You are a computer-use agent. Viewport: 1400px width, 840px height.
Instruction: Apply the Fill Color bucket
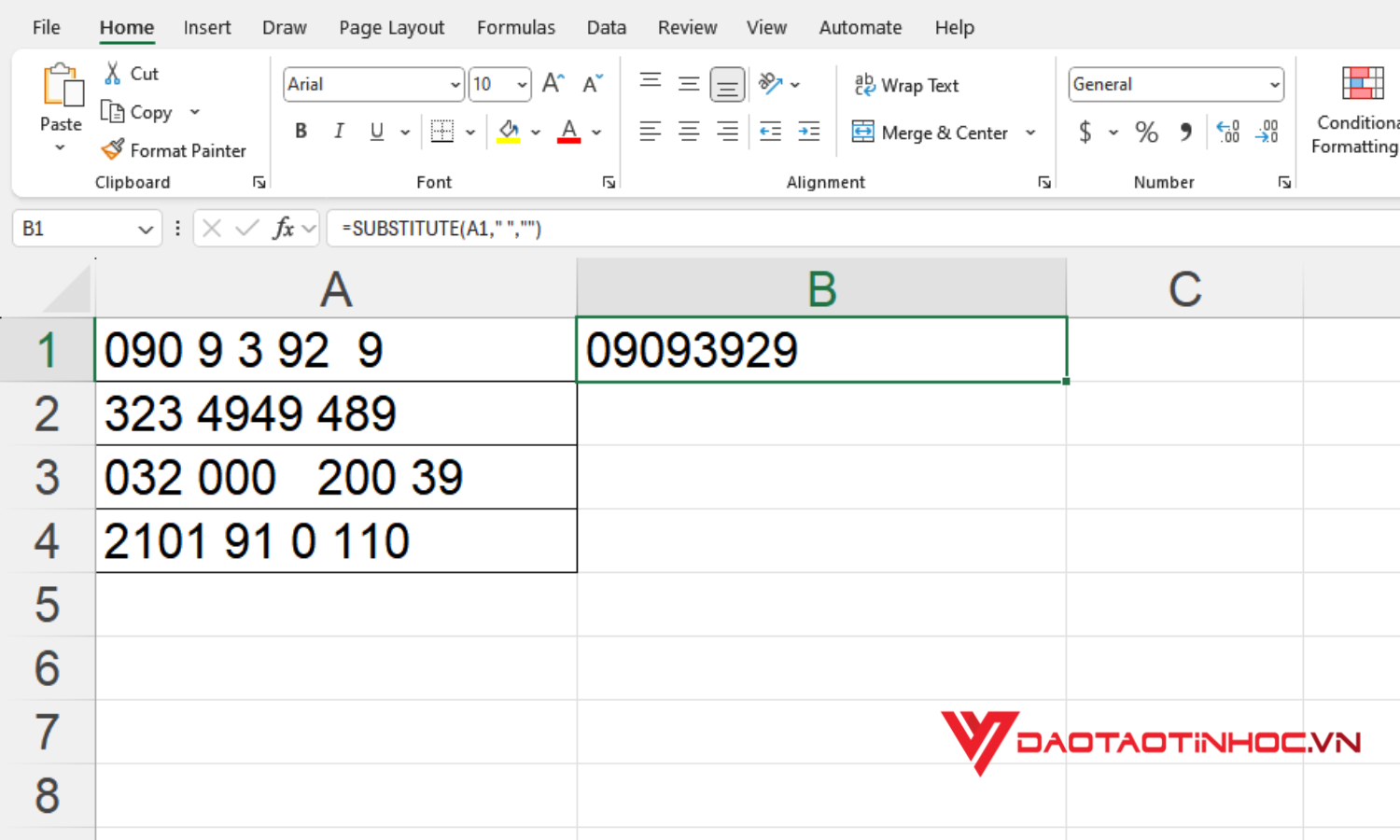(509, 132)
